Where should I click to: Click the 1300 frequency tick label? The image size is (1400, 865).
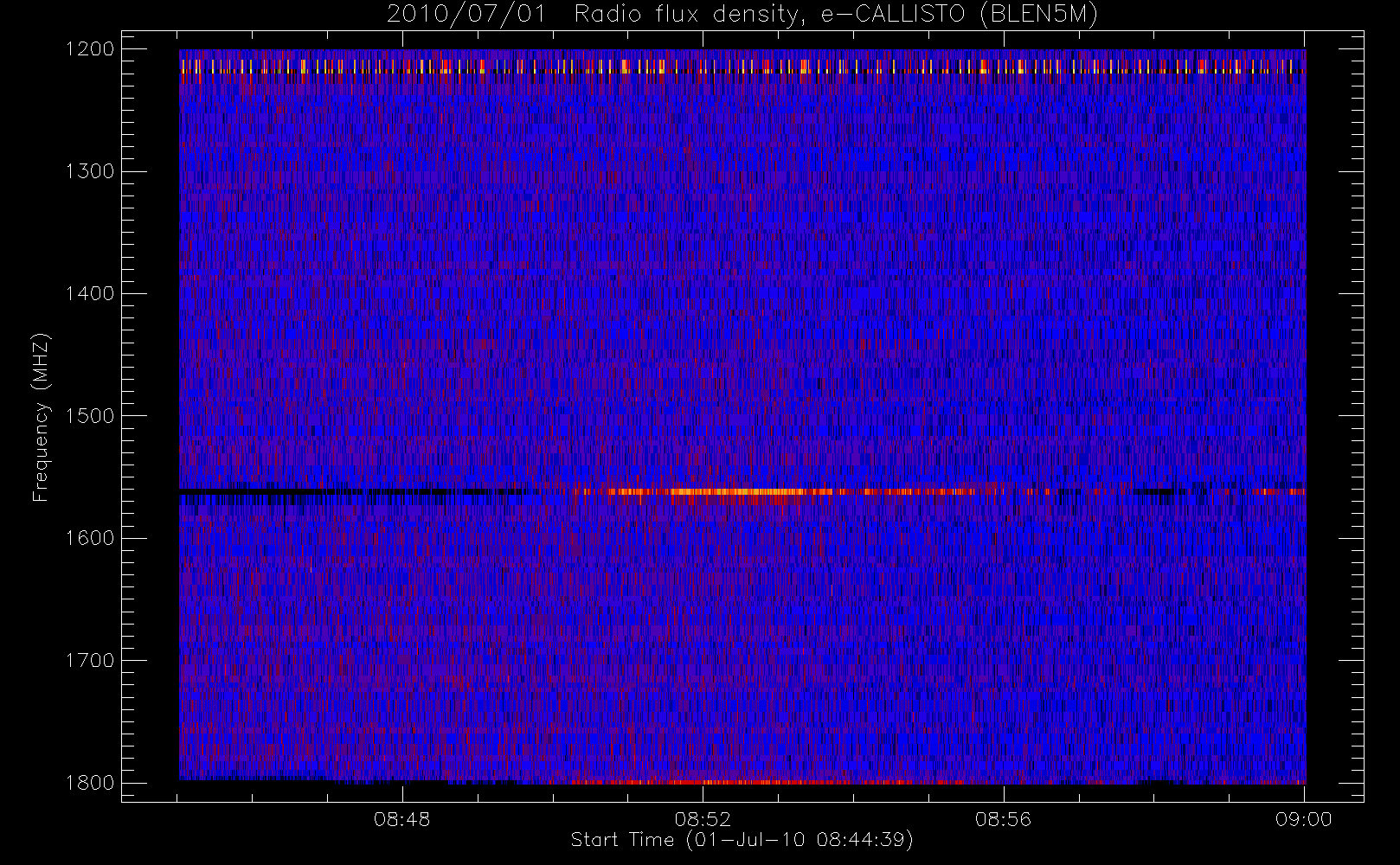click(x=90, y=171)
